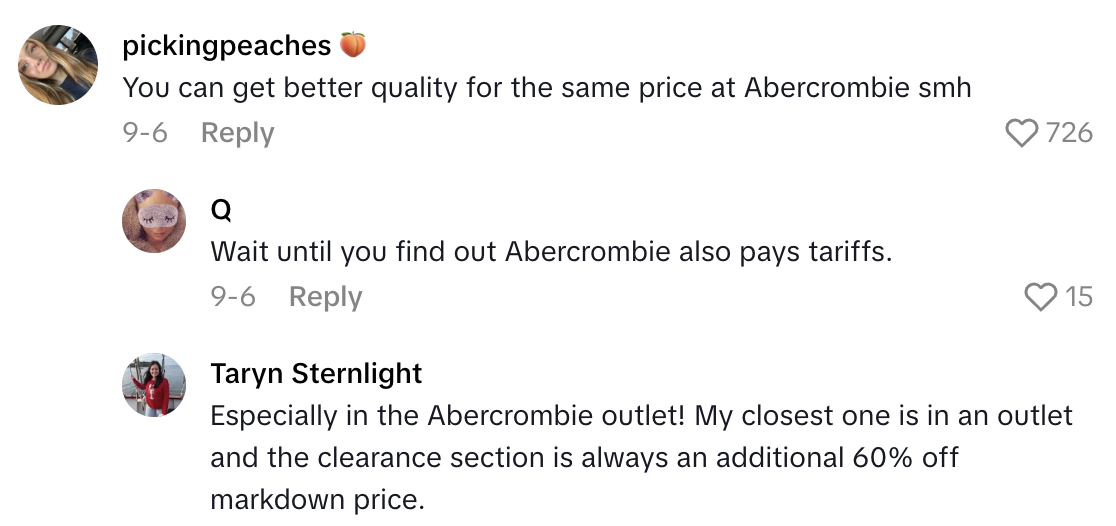Like the pickingpeaches comment with the heart

click(1021, 133)
